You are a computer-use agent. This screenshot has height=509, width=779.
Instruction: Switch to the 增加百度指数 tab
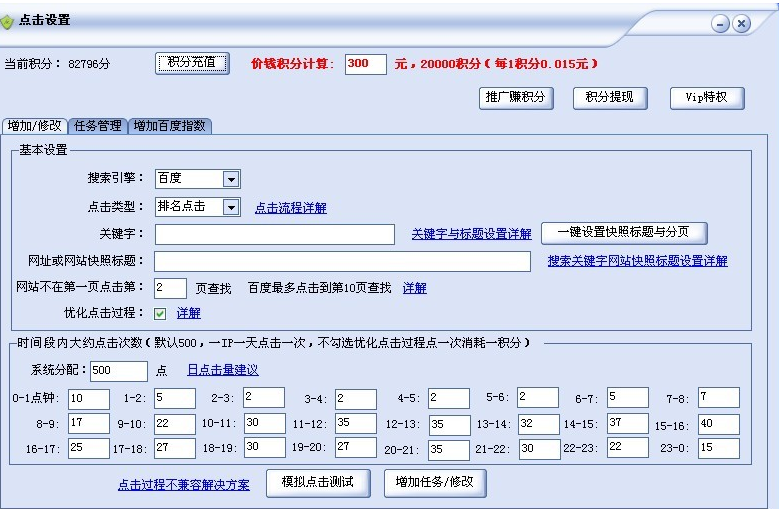[x=170, y=126]
